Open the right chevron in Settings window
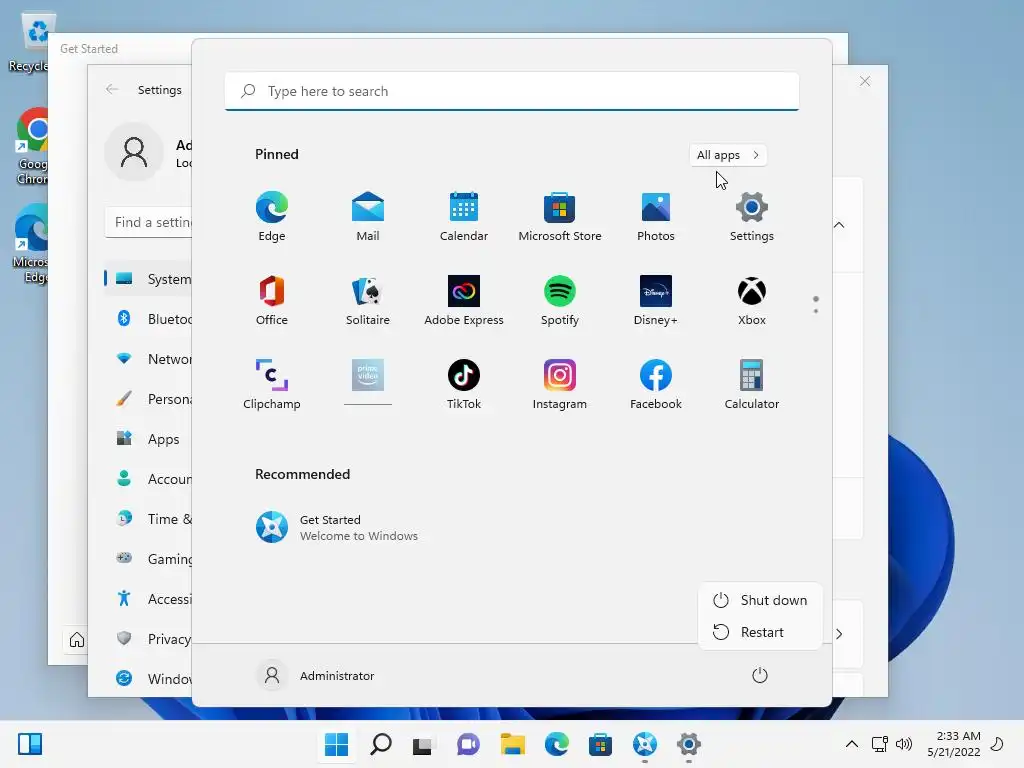 839,633
